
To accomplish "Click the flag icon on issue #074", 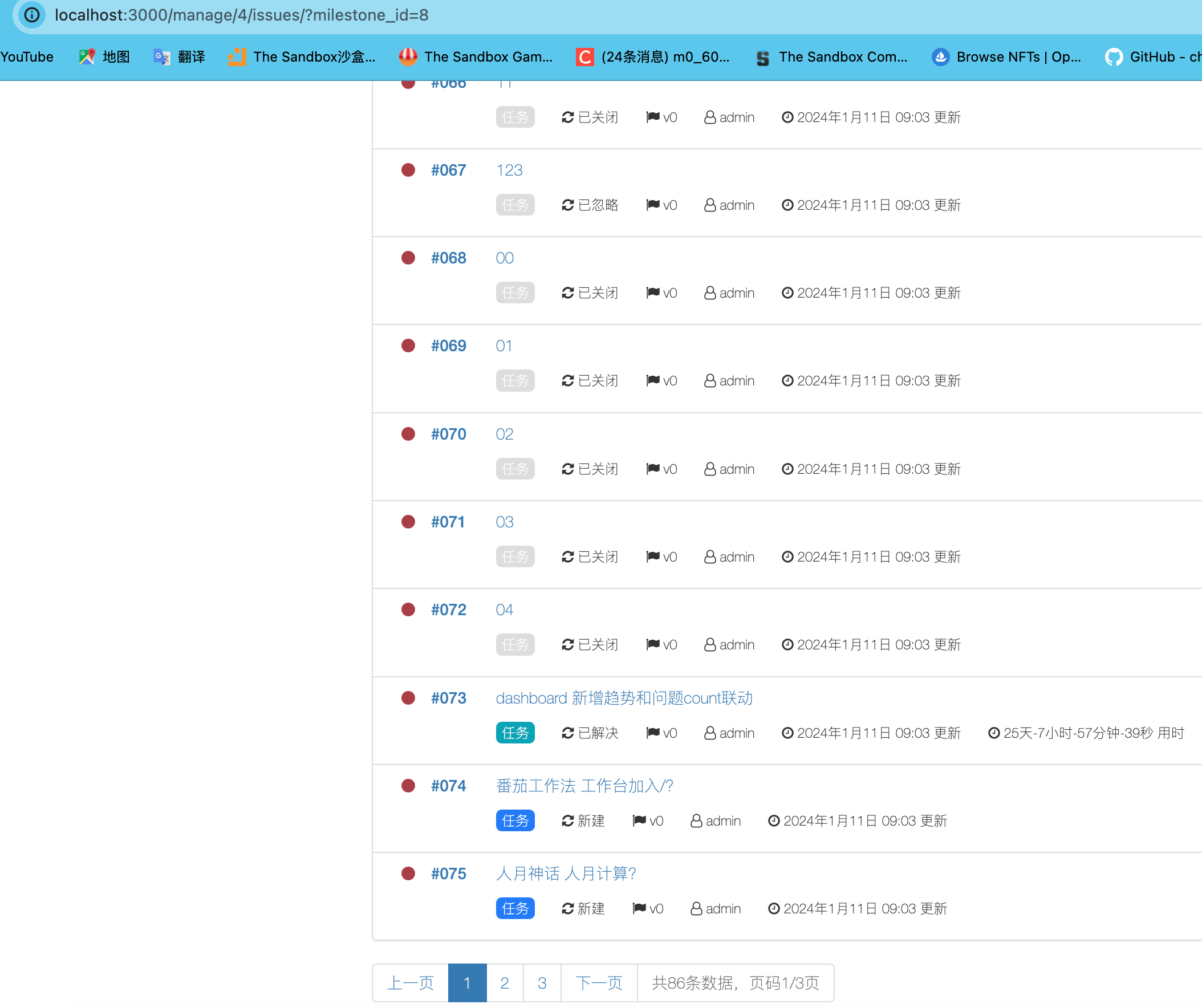I will click(639, 821).
